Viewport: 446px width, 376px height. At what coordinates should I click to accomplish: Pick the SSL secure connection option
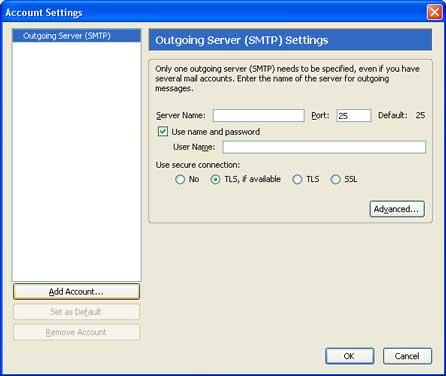(335, 179)
